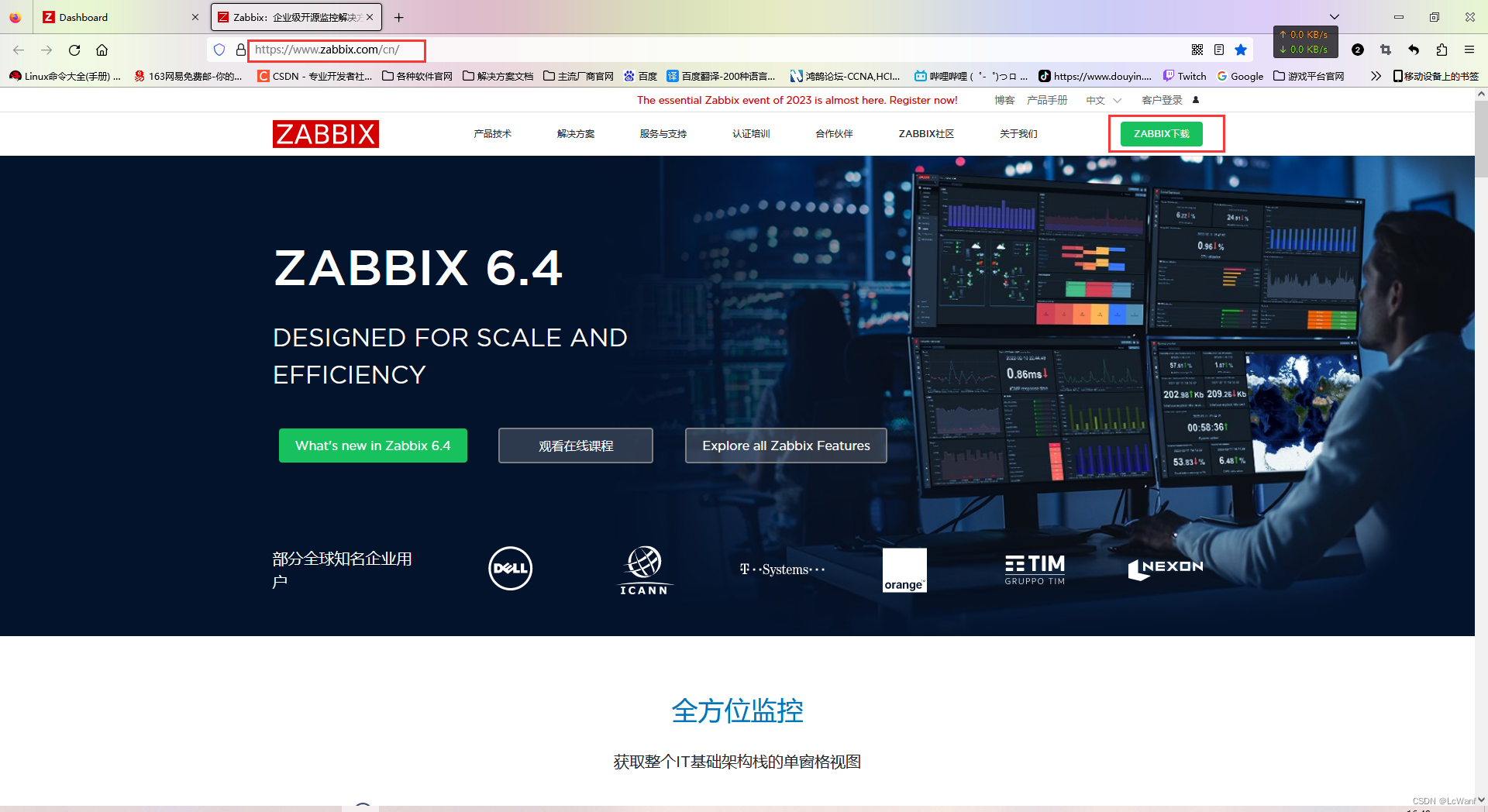Click the ZABBIX red logo
The image size is (1488, 812).
[x=325, y=134]
